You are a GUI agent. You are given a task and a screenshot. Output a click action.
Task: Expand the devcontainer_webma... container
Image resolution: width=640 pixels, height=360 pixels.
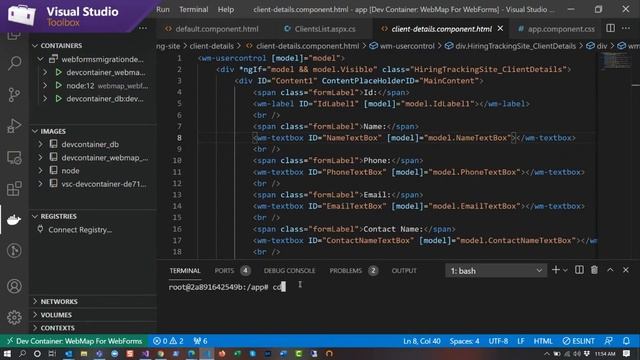coord(45,72)
